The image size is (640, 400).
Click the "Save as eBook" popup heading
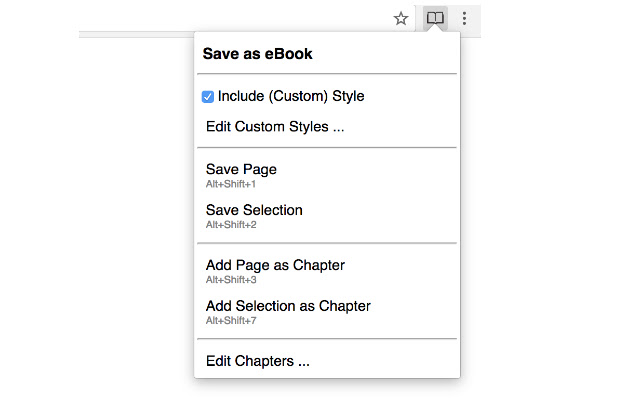coord(258,54)
